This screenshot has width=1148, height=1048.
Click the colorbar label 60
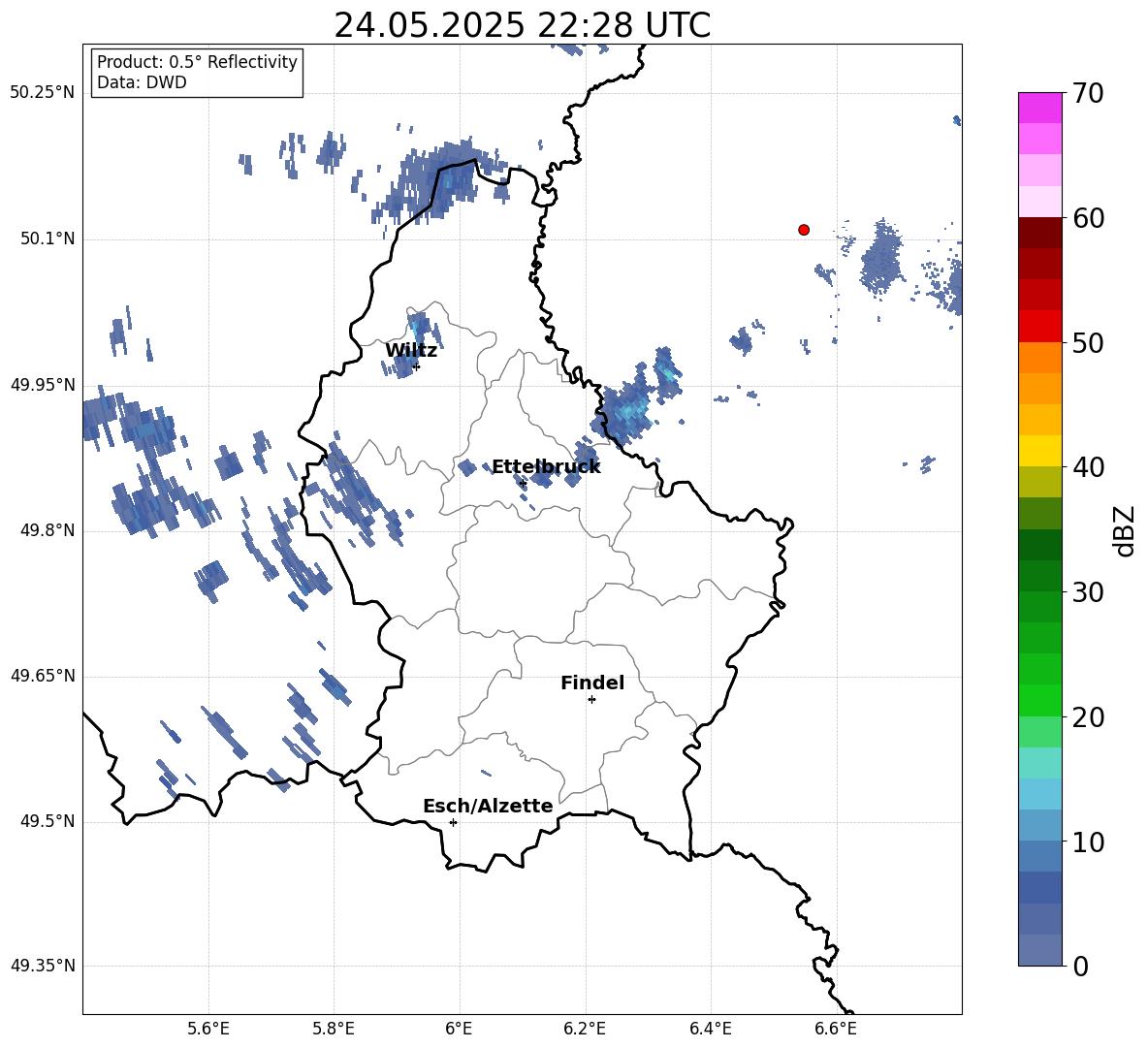click(1089, 218)
